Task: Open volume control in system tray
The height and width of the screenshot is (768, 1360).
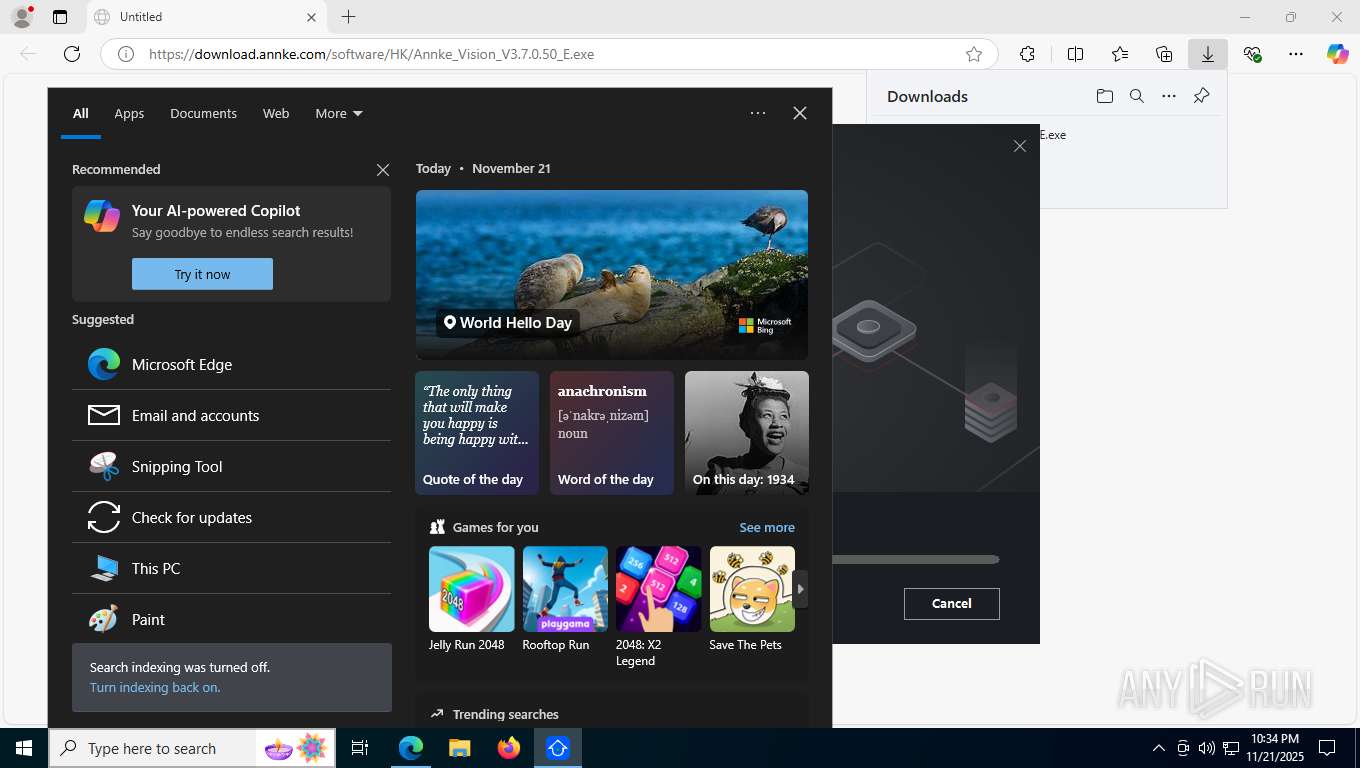Action: click(1206, 748)
